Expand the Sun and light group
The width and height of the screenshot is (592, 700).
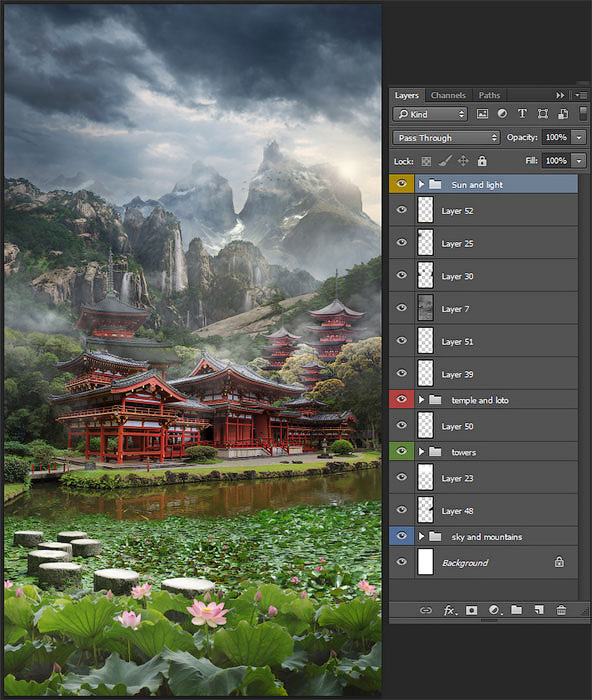pos(421,184)
